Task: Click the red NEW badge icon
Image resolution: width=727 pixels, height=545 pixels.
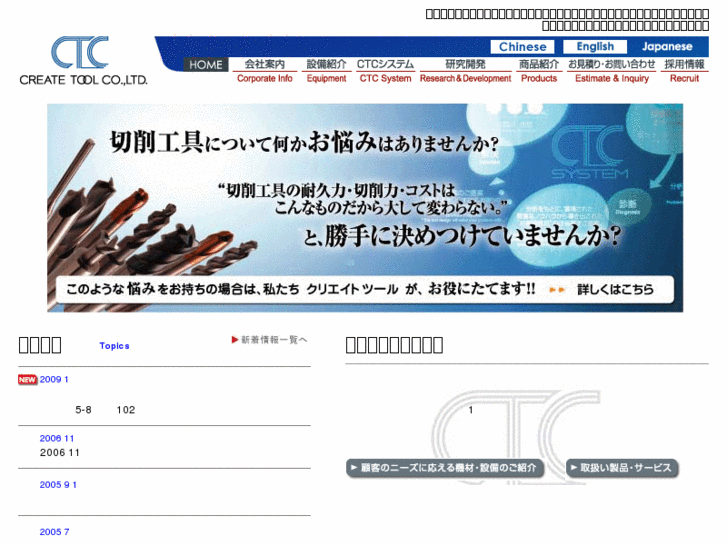Action: [x=27, y=379]
